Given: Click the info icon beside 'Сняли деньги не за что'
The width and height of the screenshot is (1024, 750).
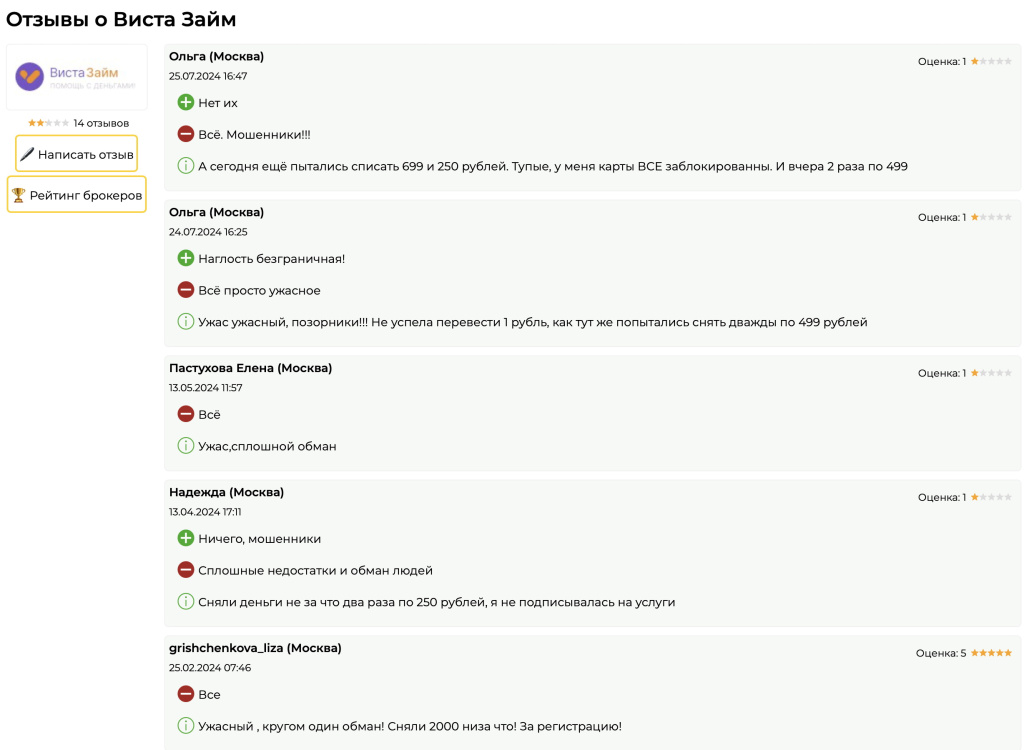Looking at the screenshot, I should (185, 602).
